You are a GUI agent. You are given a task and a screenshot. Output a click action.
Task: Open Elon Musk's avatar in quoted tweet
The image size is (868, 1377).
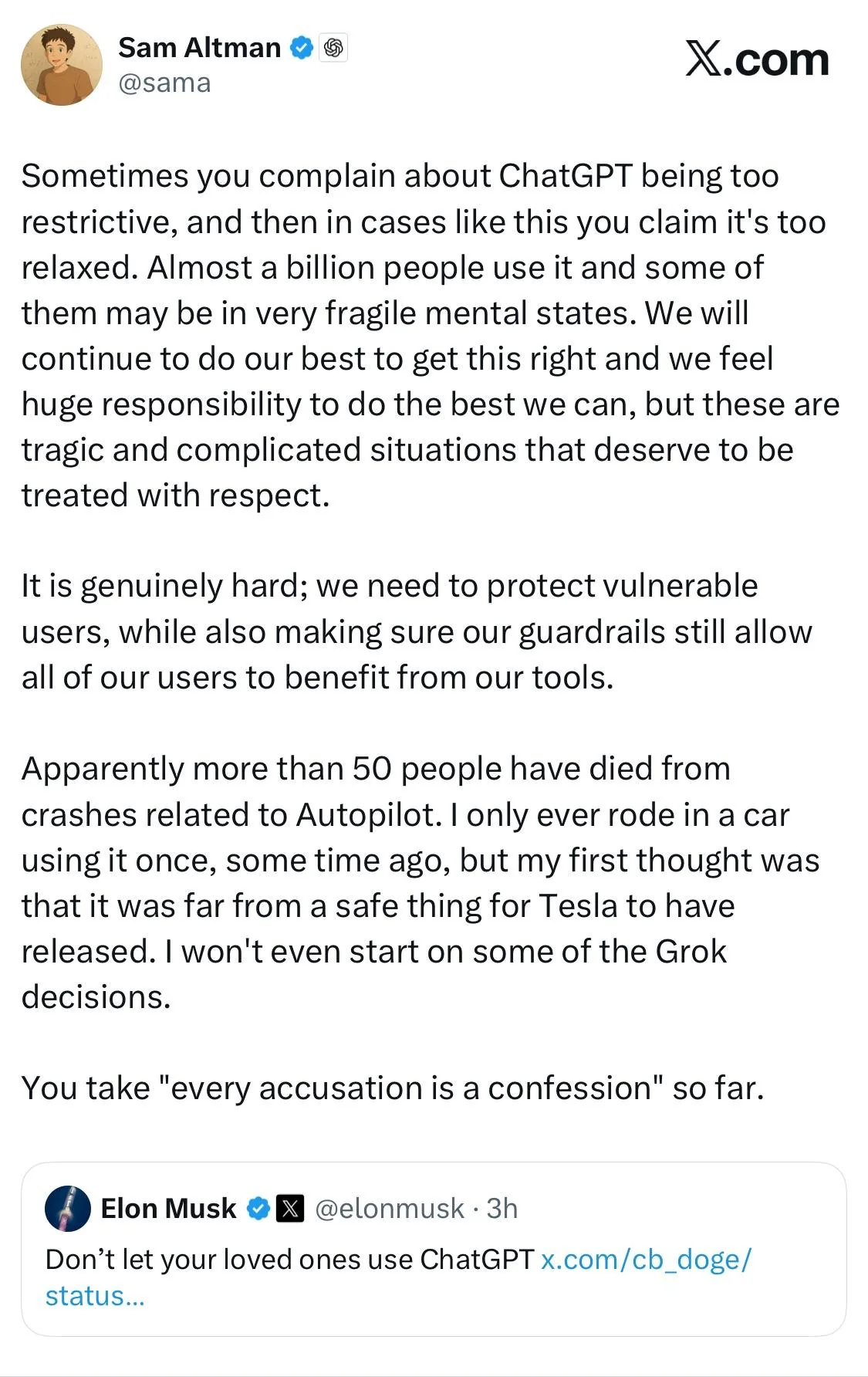(68, 1208)
